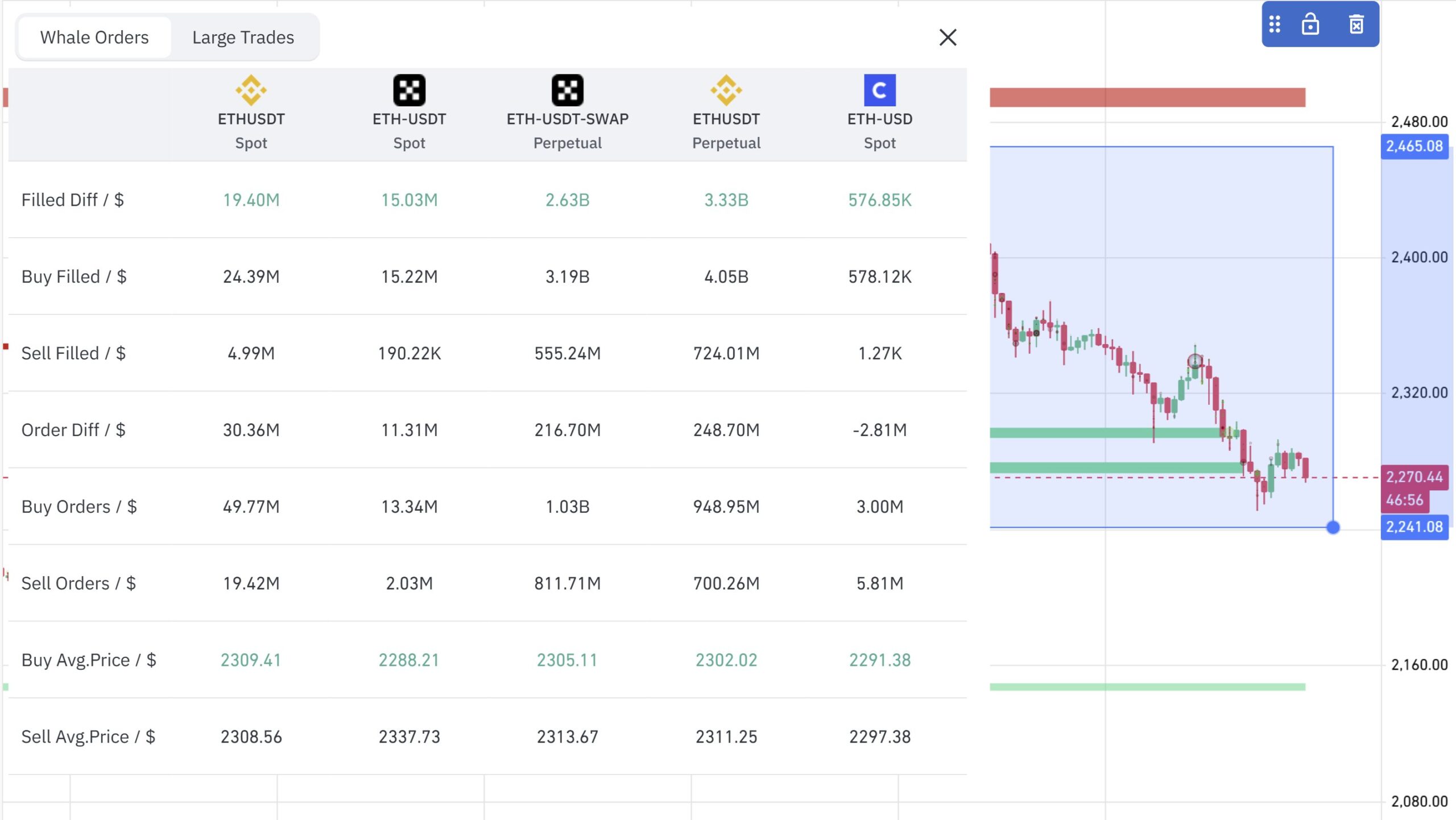This screenshot has height=820, width=1456.
Task: Toggle the lock on the selected drawing
Action: [x=1310, y=24]
